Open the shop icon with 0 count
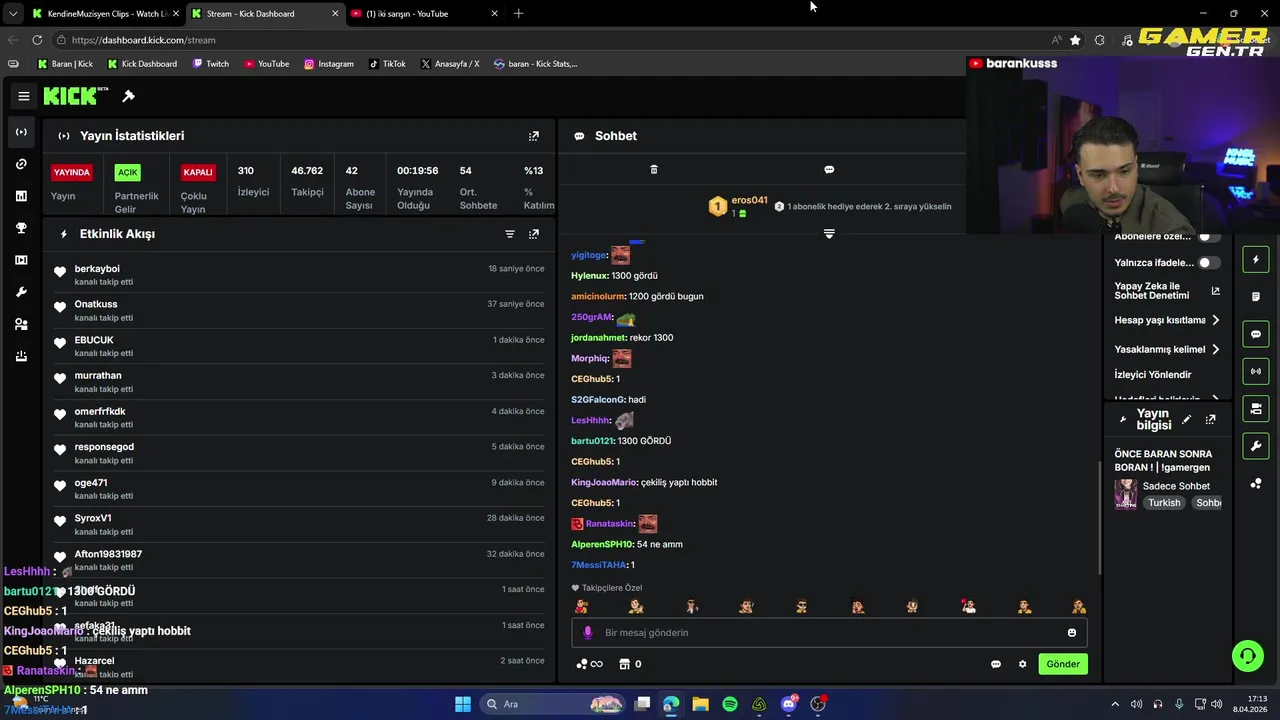Image resolution: width=1280 pixels, height=720 pixels. [x=630, y=664]
